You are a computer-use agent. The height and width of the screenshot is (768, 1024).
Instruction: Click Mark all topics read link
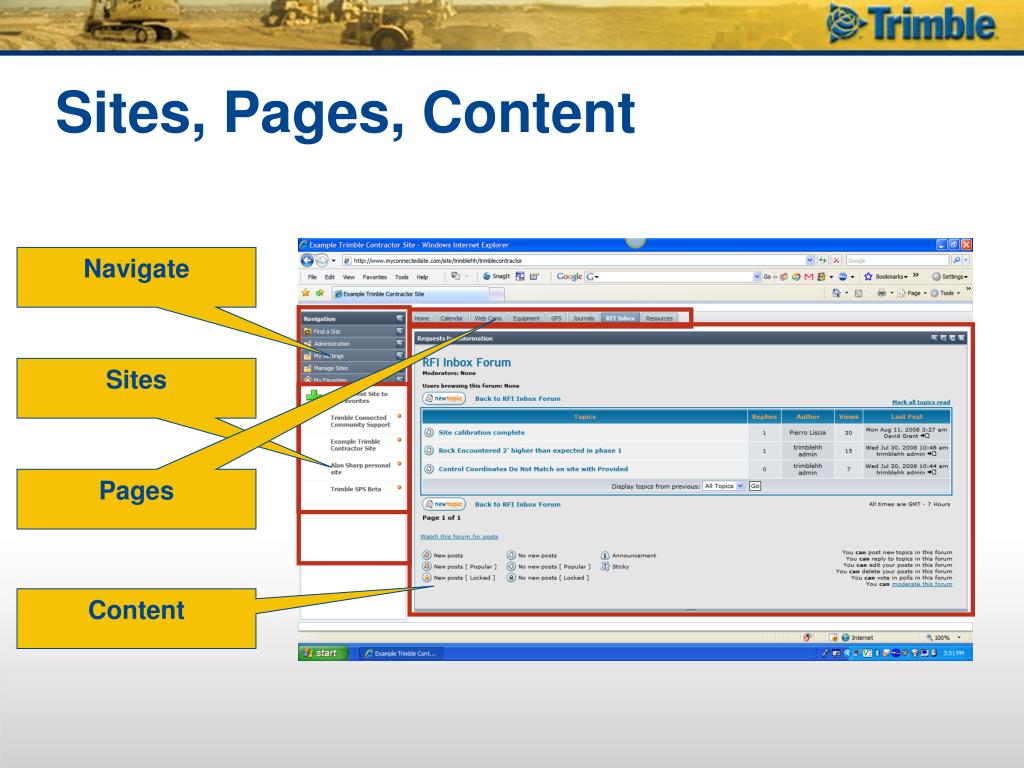click(x=921, y=402)
